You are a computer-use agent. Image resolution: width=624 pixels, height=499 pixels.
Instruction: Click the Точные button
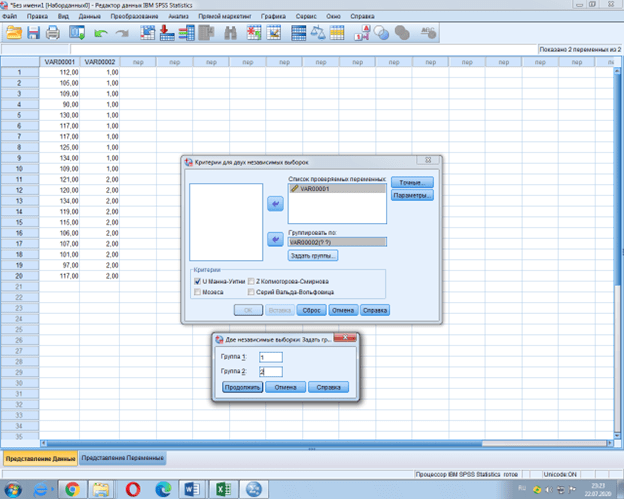(x=412, y=182)
